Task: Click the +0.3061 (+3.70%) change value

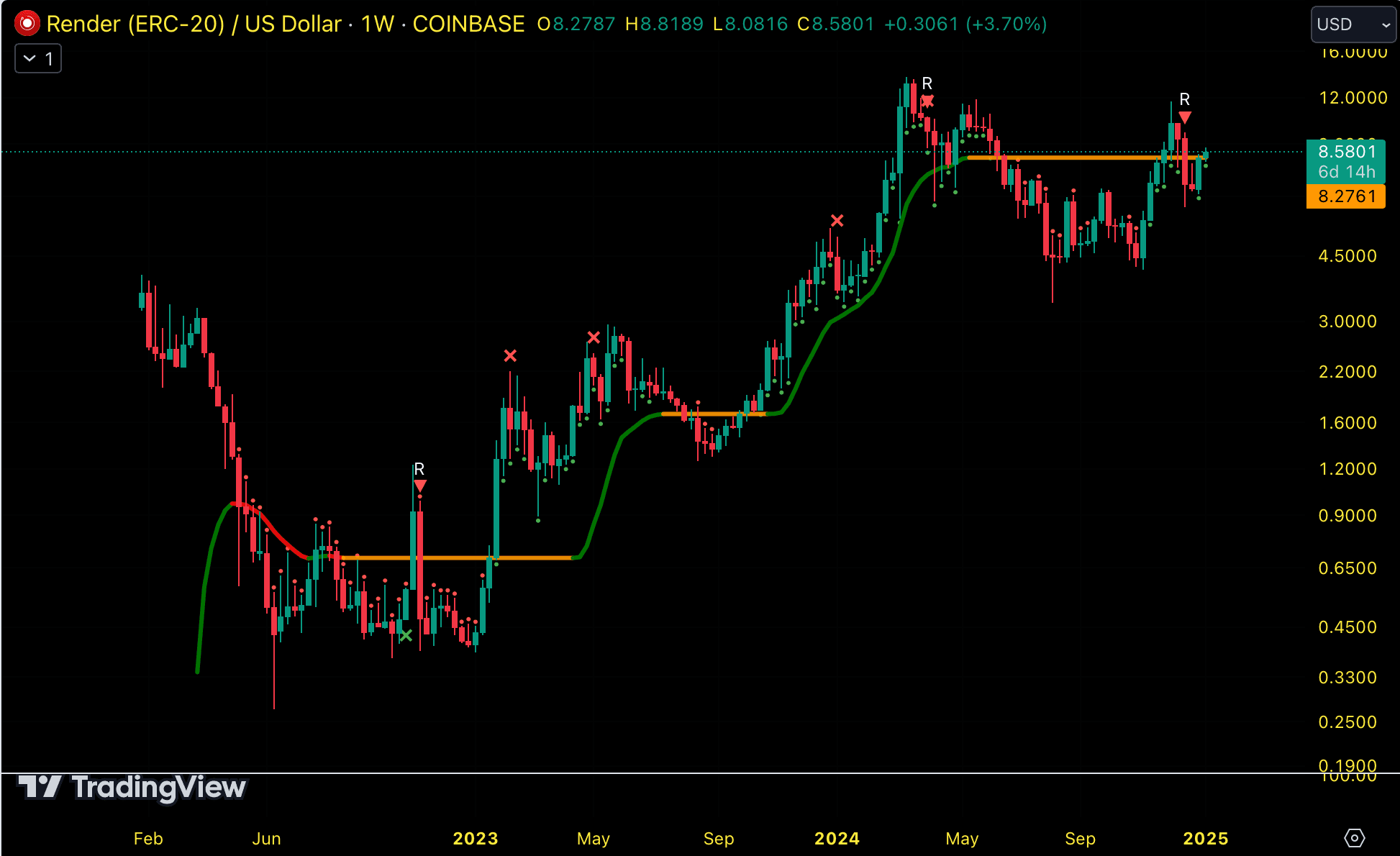Action: tap(965, 24)
